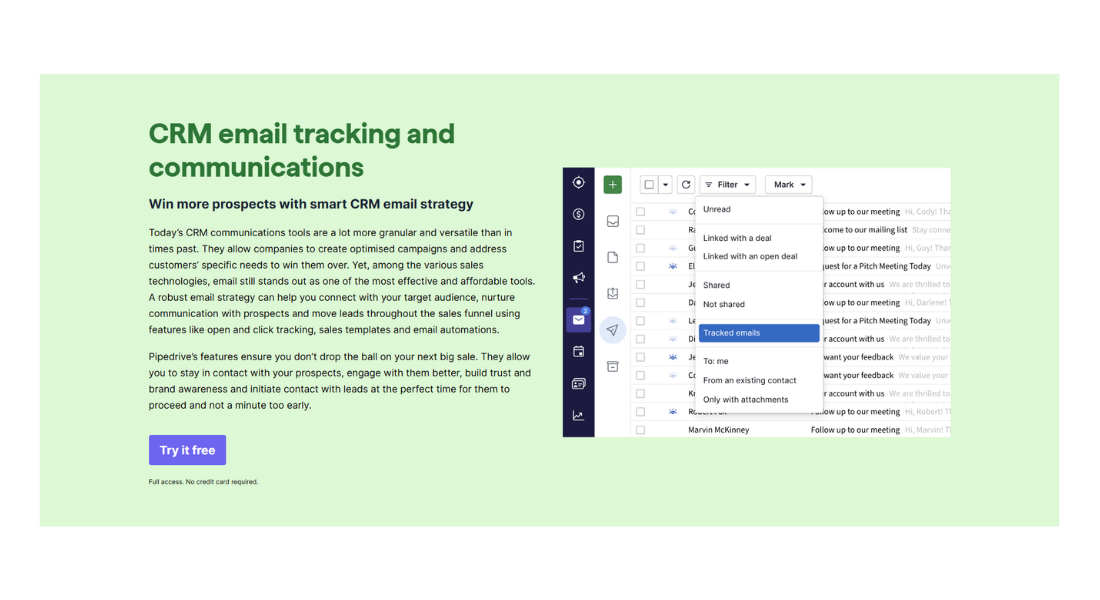
Task: Open the Contacts card icon in sidebar
Action: [x=578, y=384]
